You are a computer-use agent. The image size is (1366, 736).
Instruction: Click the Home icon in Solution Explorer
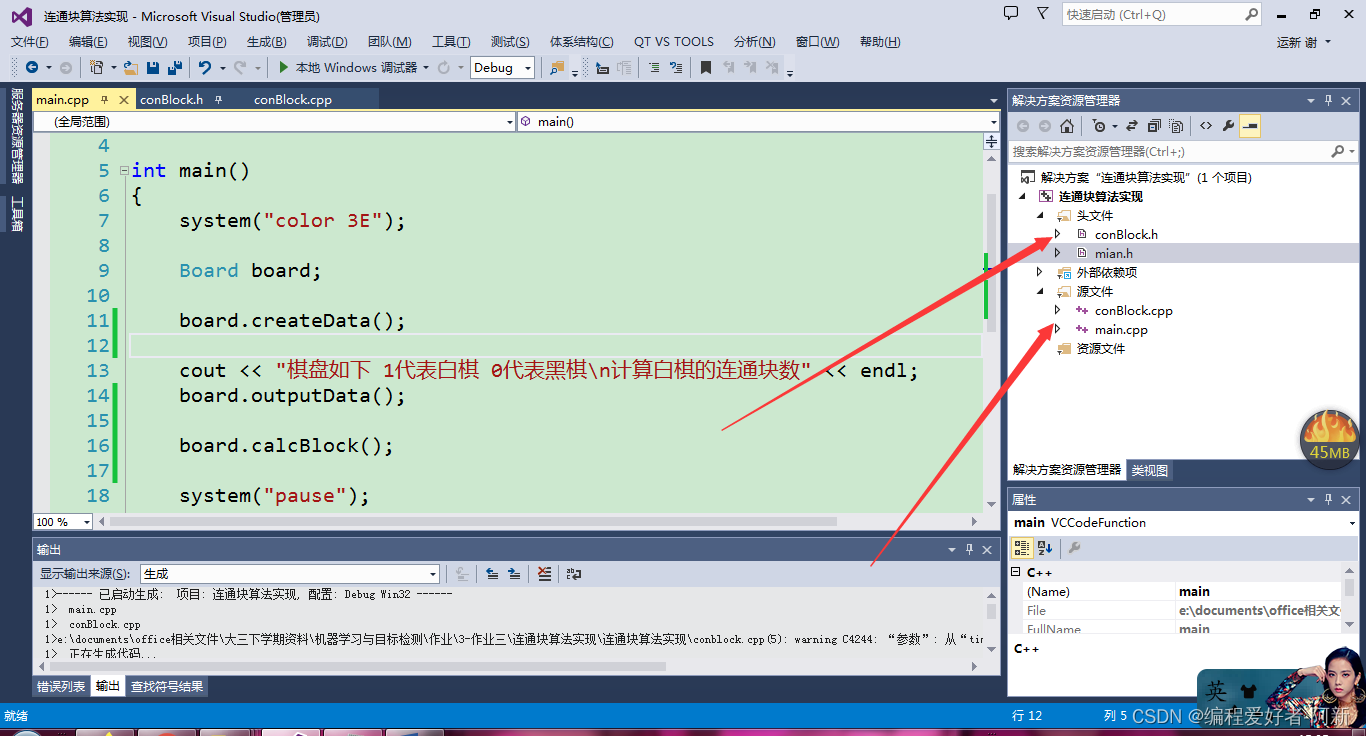point(1067,126)
